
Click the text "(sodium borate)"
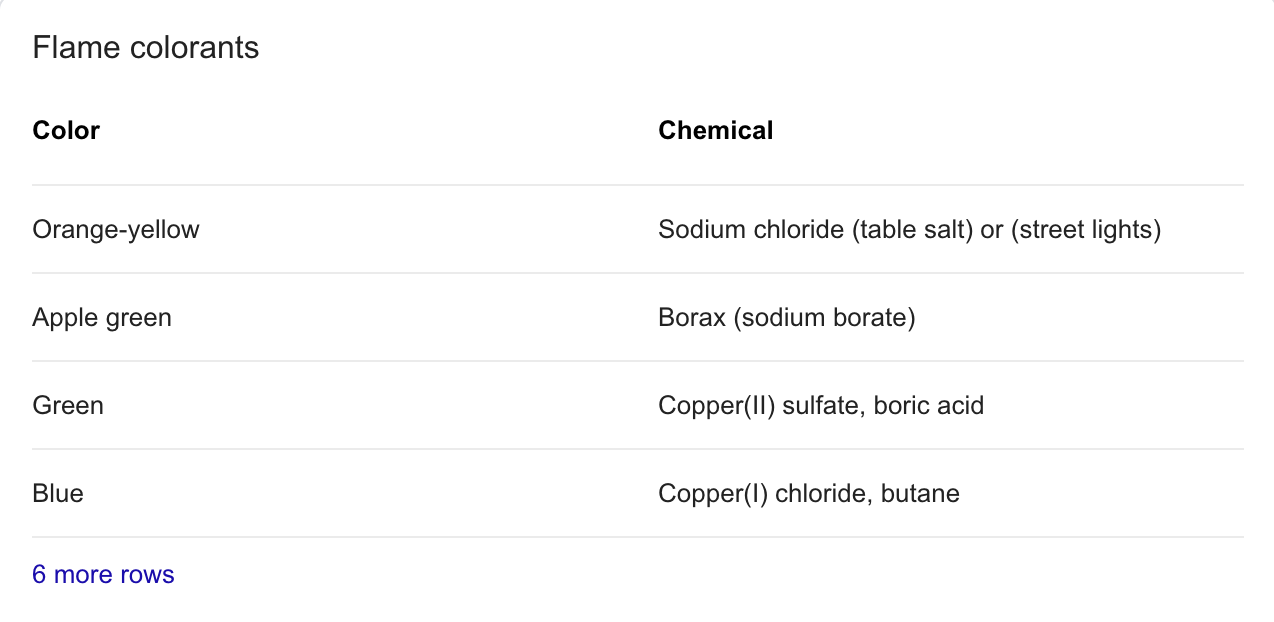827,318
